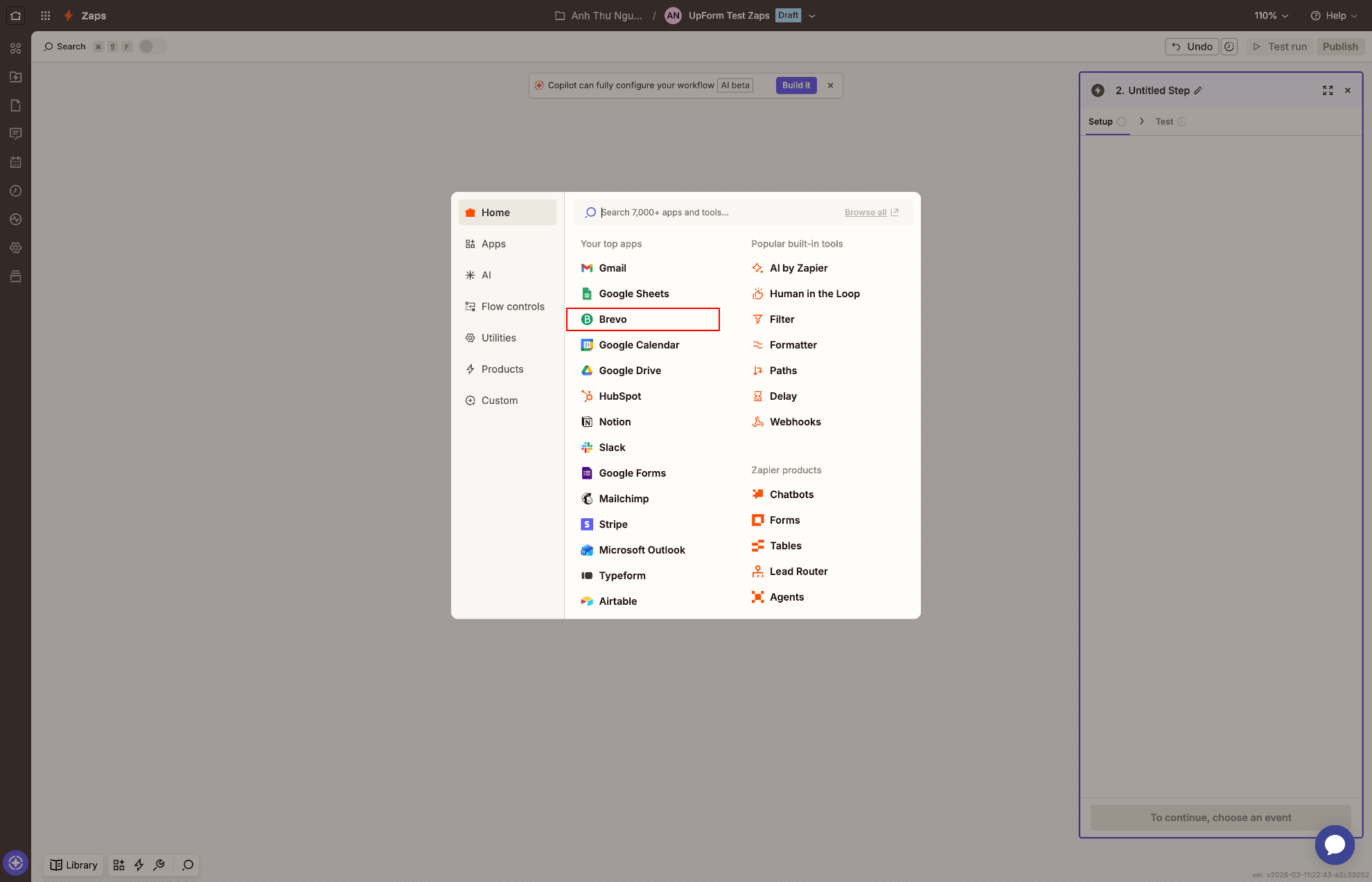
Task: Open the purple Copilot icon at bottom-left
Action: 15,863
